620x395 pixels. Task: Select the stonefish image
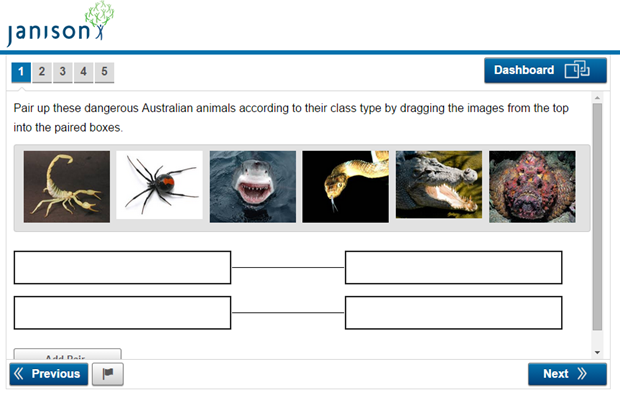point(532,187)
